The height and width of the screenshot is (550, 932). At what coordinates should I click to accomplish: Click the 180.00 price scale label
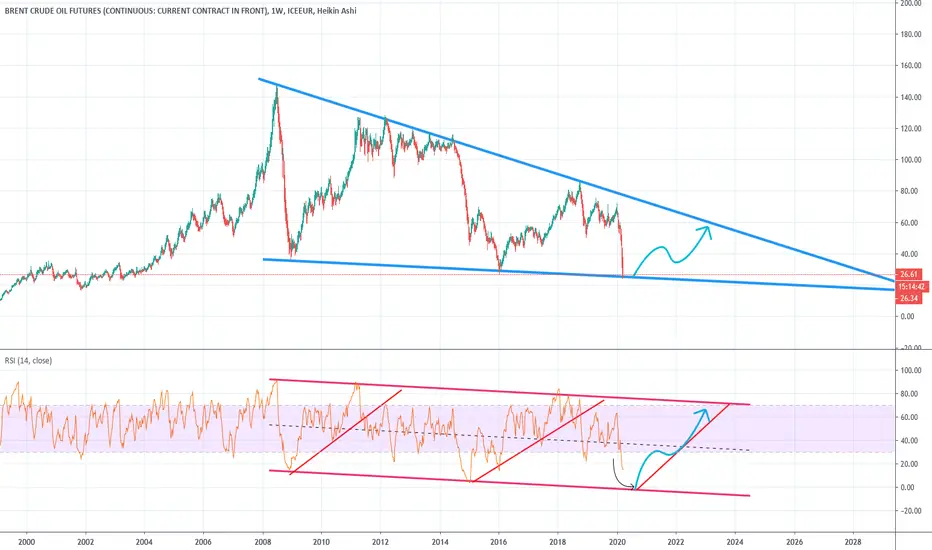tap(911, 34)
